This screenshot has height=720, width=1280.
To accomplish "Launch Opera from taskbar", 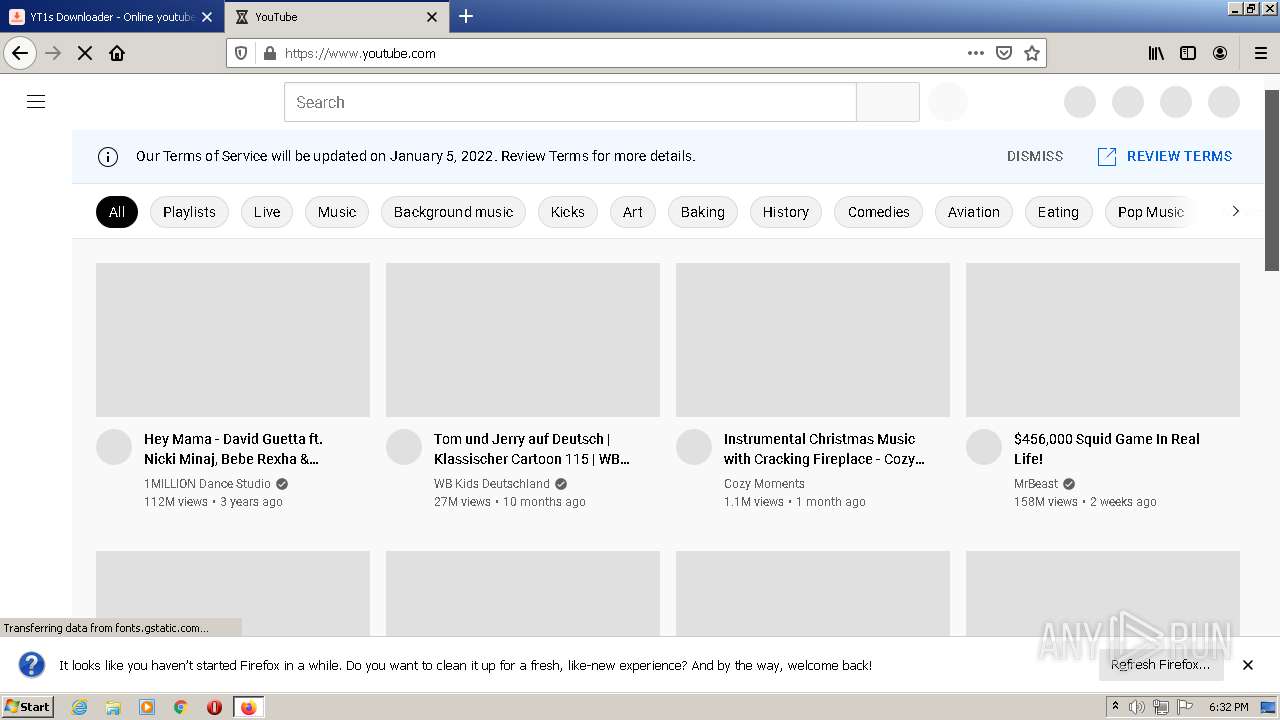I will [x=214, y=707].
